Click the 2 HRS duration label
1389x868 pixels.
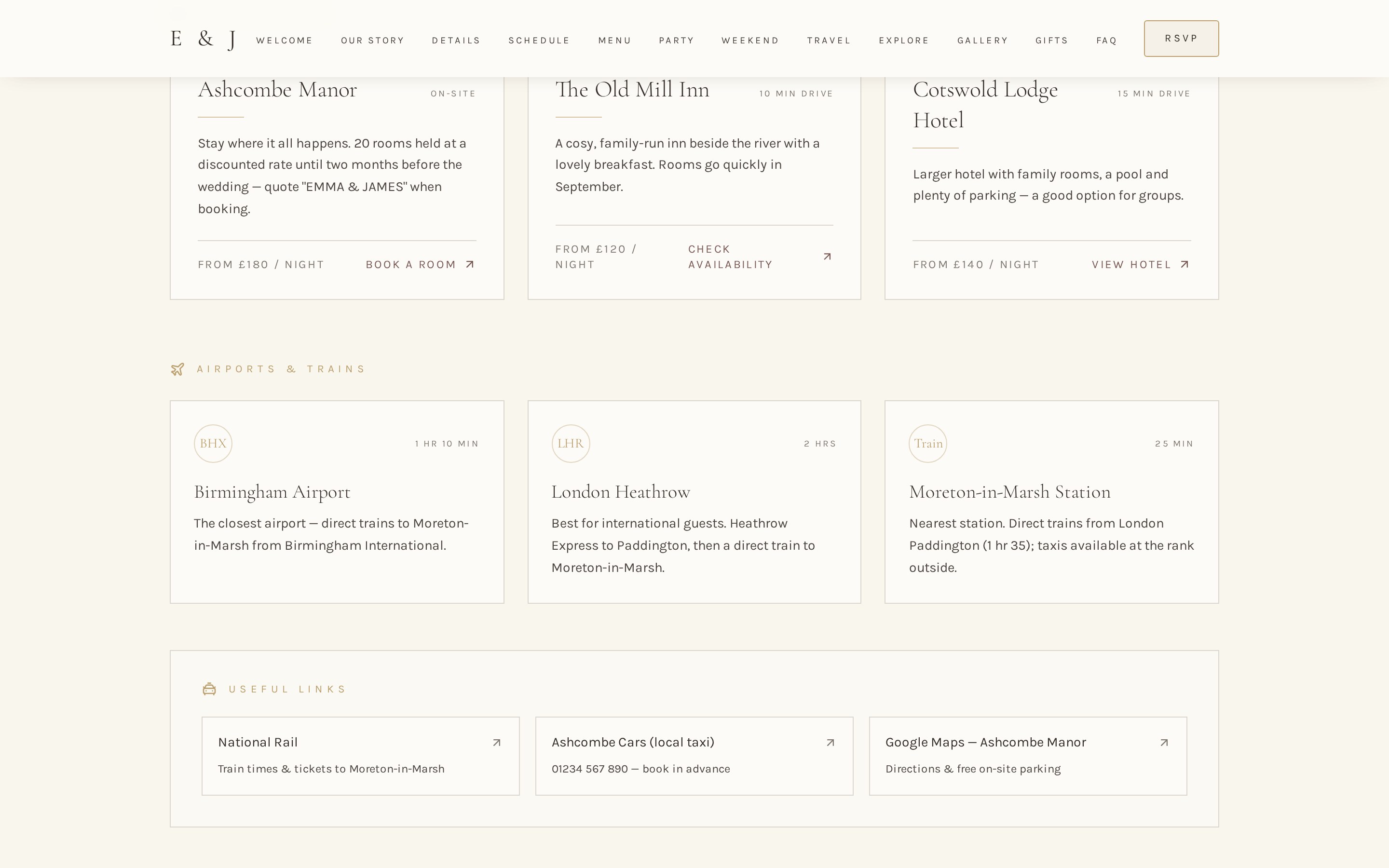pyautogui.click(x=820, y=444)
